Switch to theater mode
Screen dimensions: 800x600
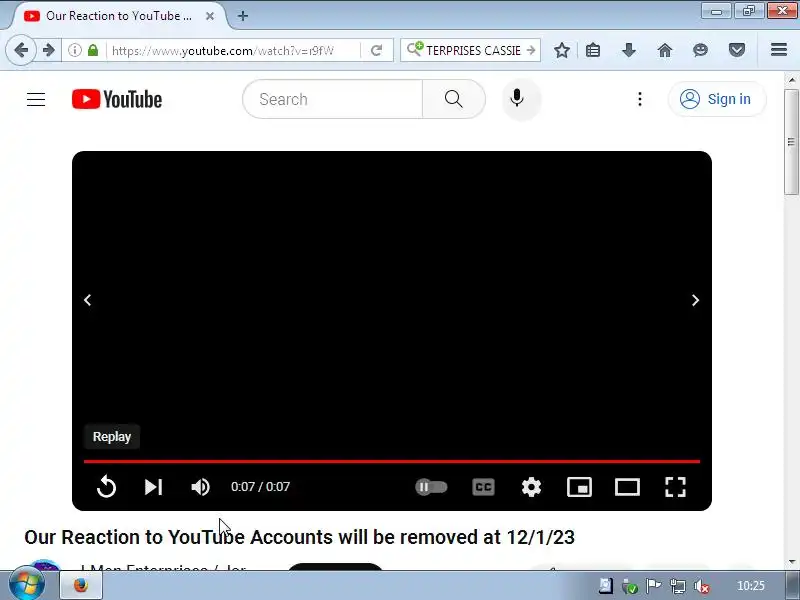click(x=627, y=487)
